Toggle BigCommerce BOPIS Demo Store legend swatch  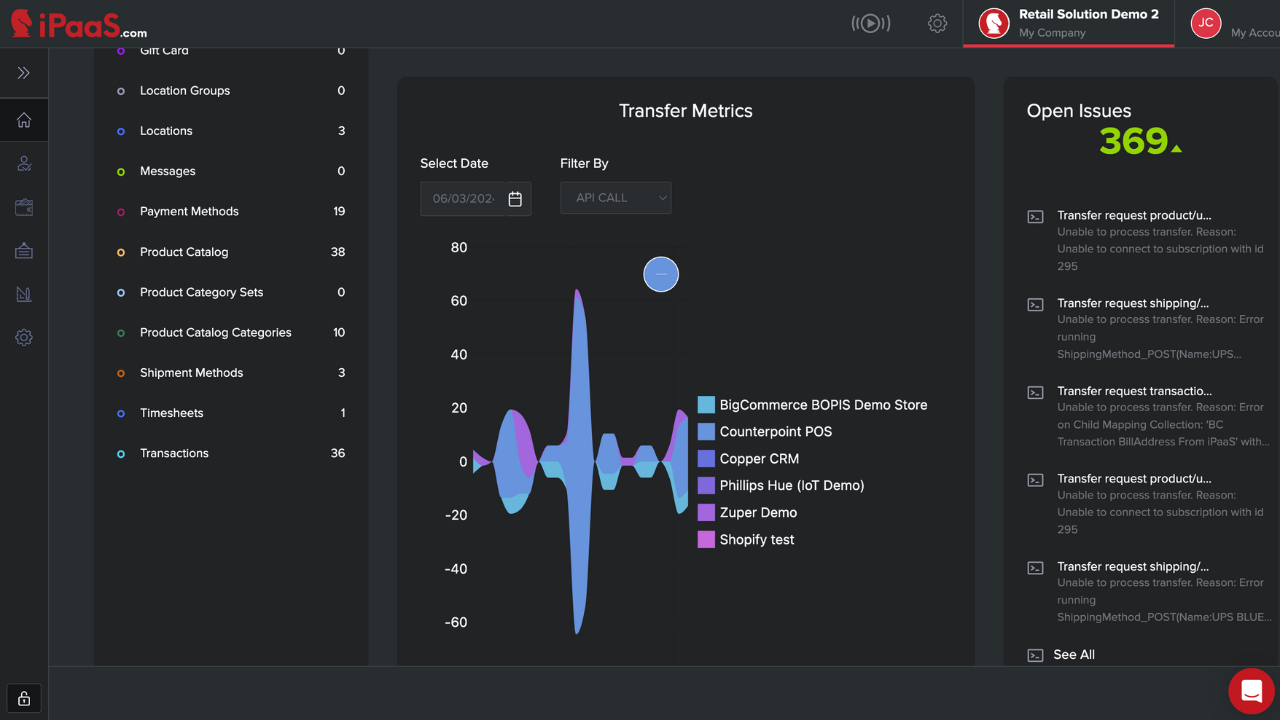706,405
